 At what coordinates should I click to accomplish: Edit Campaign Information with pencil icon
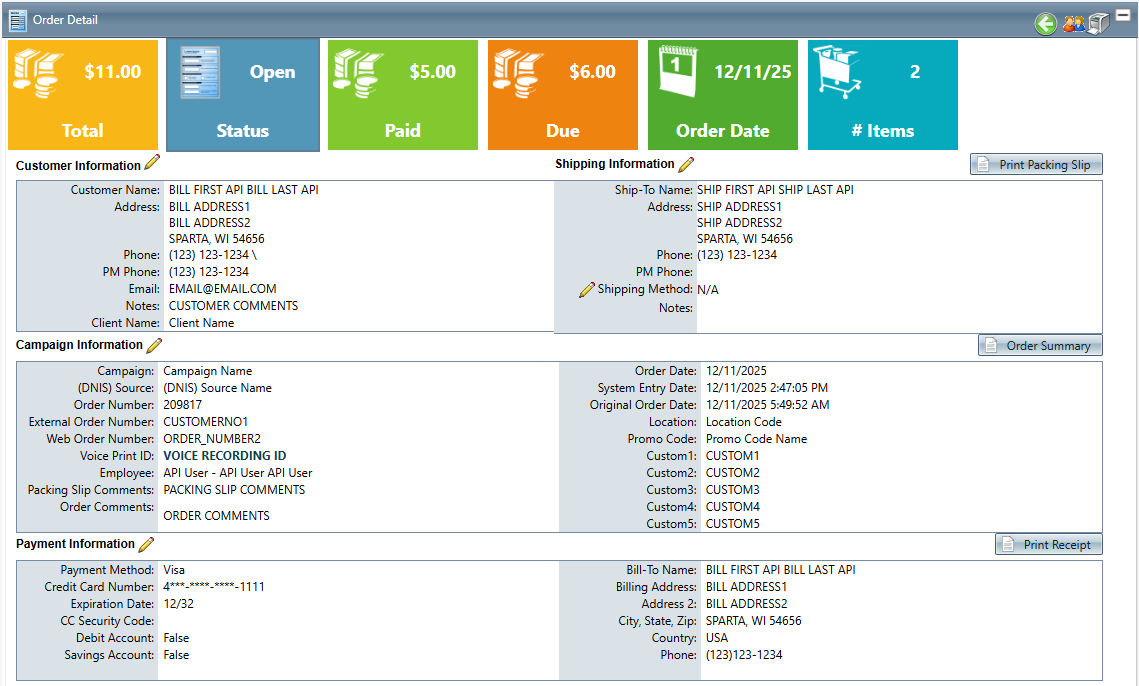pos(154,345)
